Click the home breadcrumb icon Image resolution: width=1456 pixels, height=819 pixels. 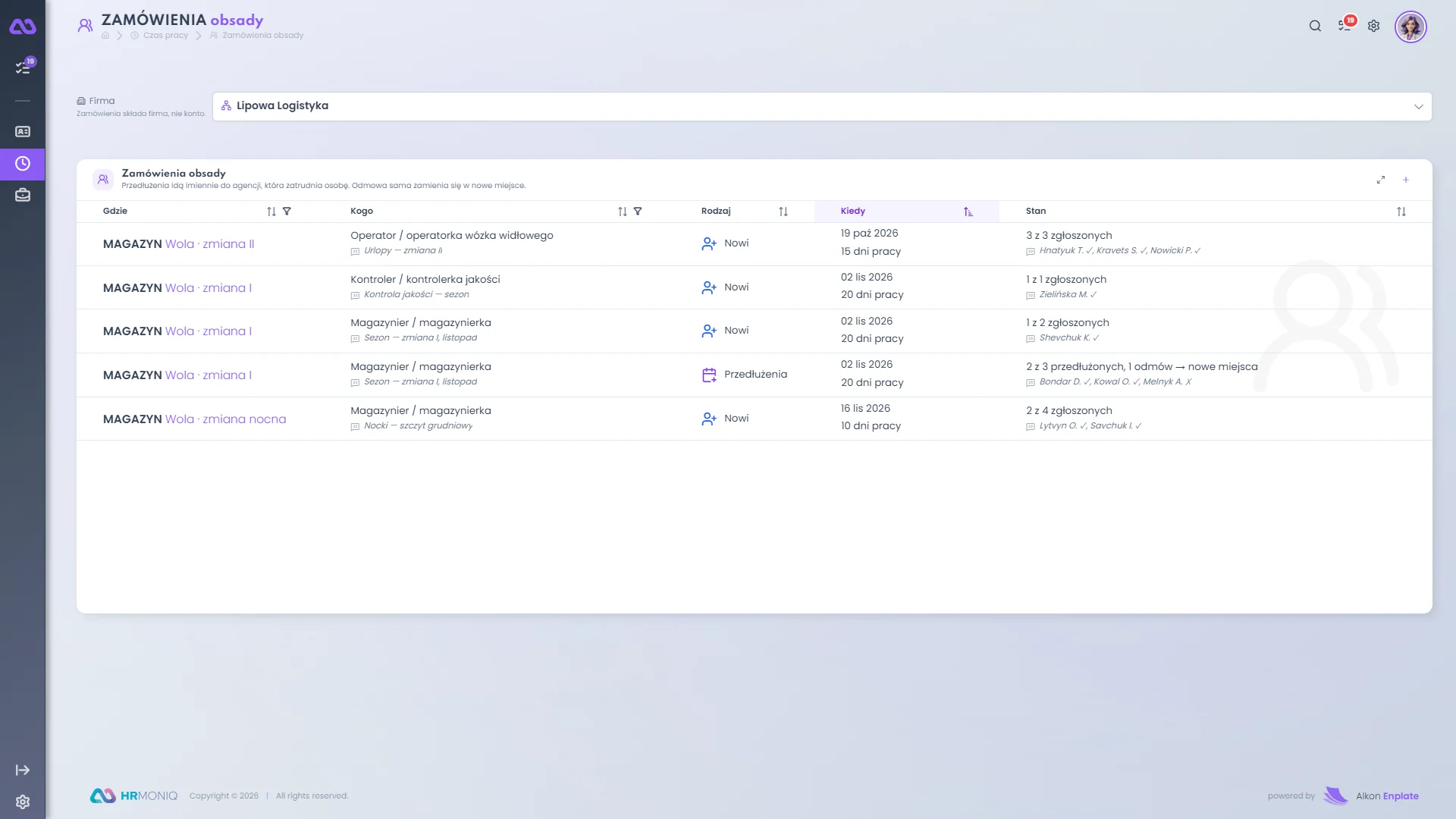point(105,36)
